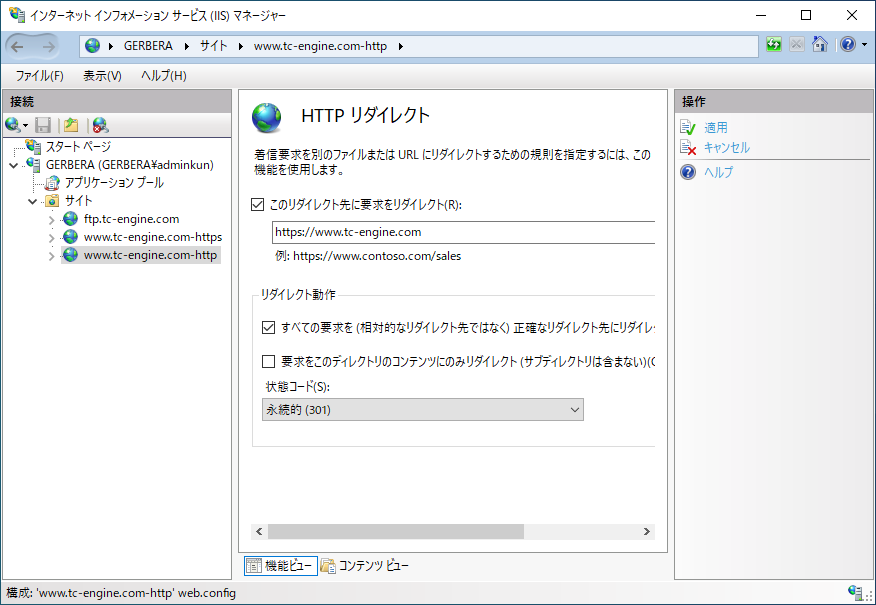Click the キャンセル link in 操作 pane

click(726, 147)
